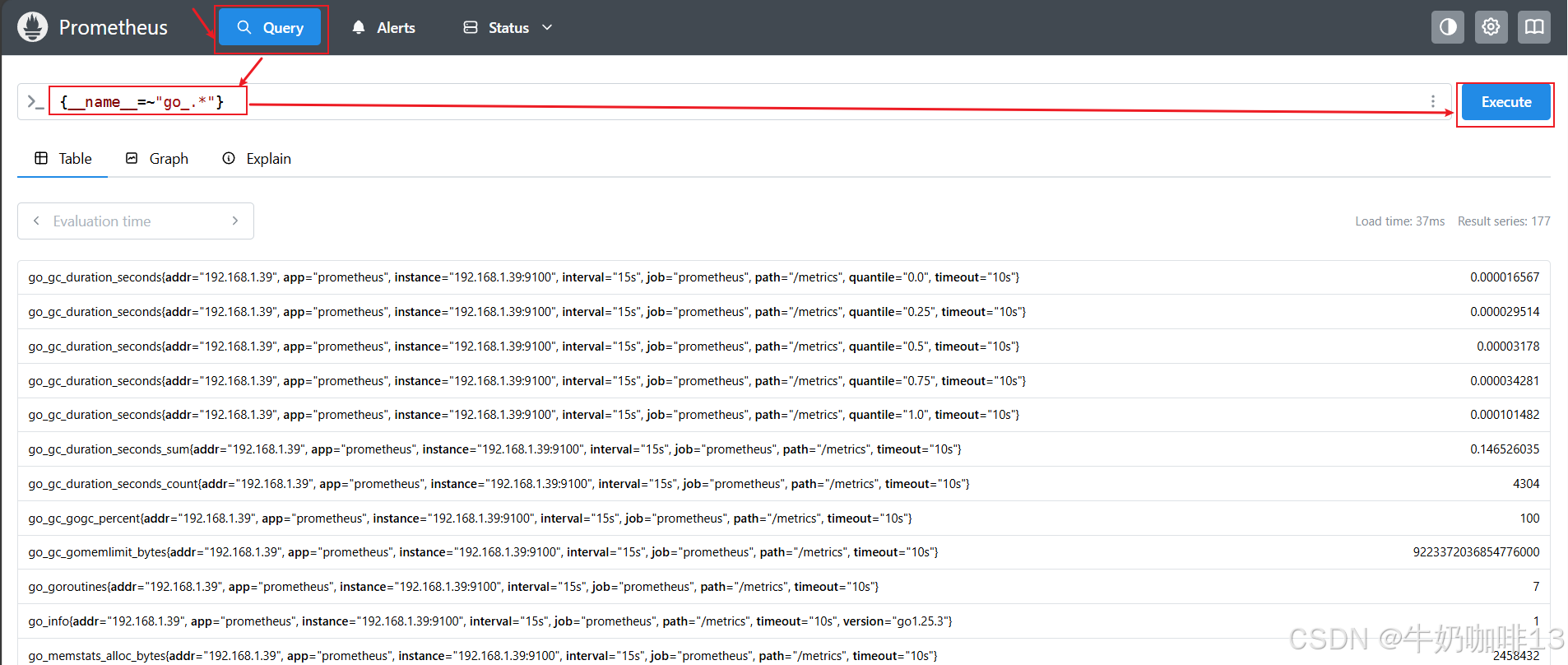
Task: Open settings gear in header
Action: pyautogui.click(x=1491, y=27)
